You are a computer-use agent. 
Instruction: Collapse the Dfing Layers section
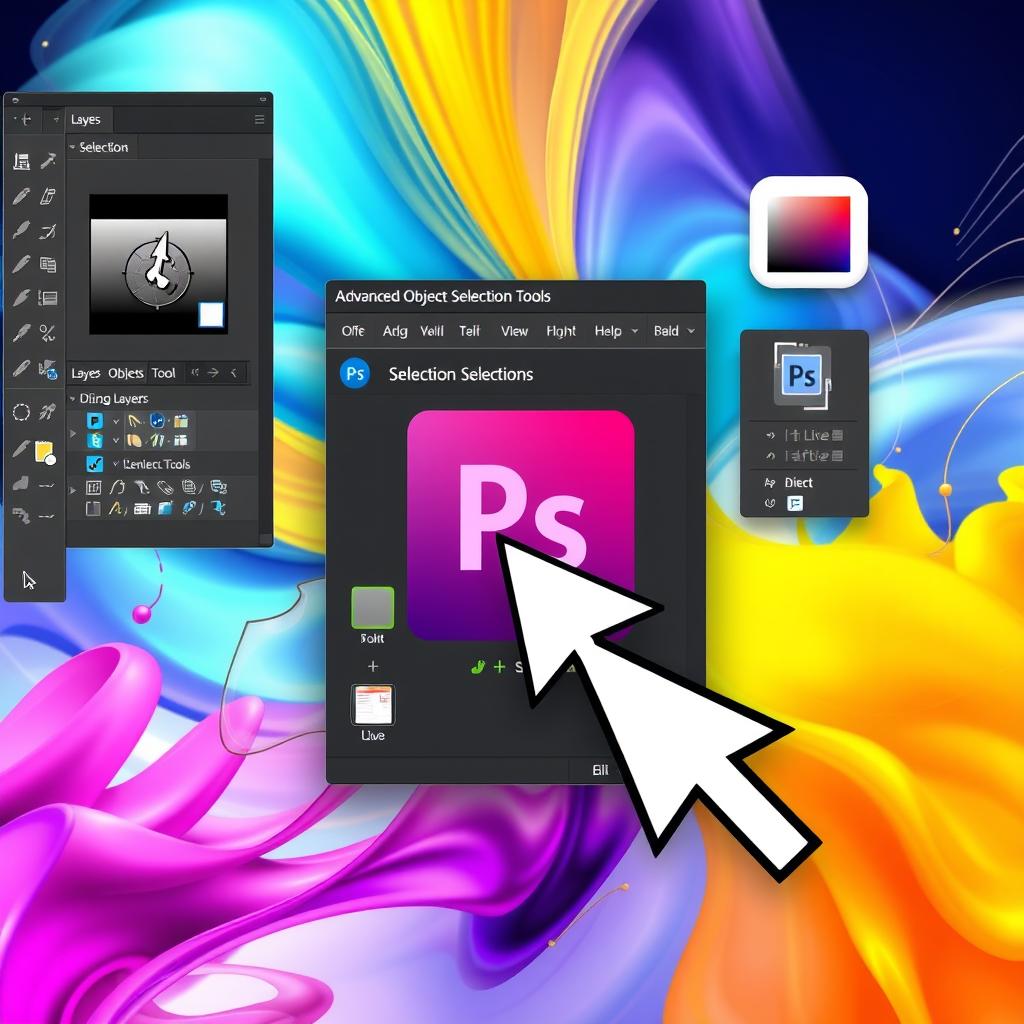[x=72, y=398]
